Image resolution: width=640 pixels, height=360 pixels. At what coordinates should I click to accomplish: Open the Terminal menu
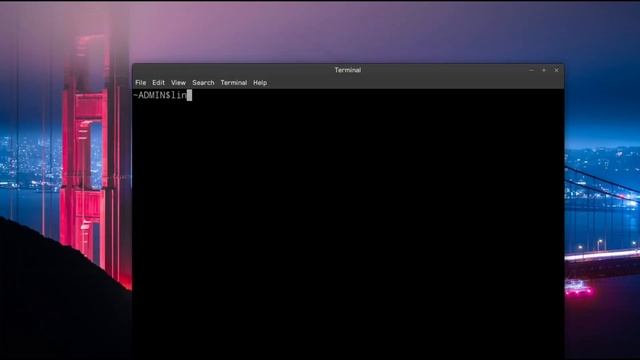tap(234, 82)
